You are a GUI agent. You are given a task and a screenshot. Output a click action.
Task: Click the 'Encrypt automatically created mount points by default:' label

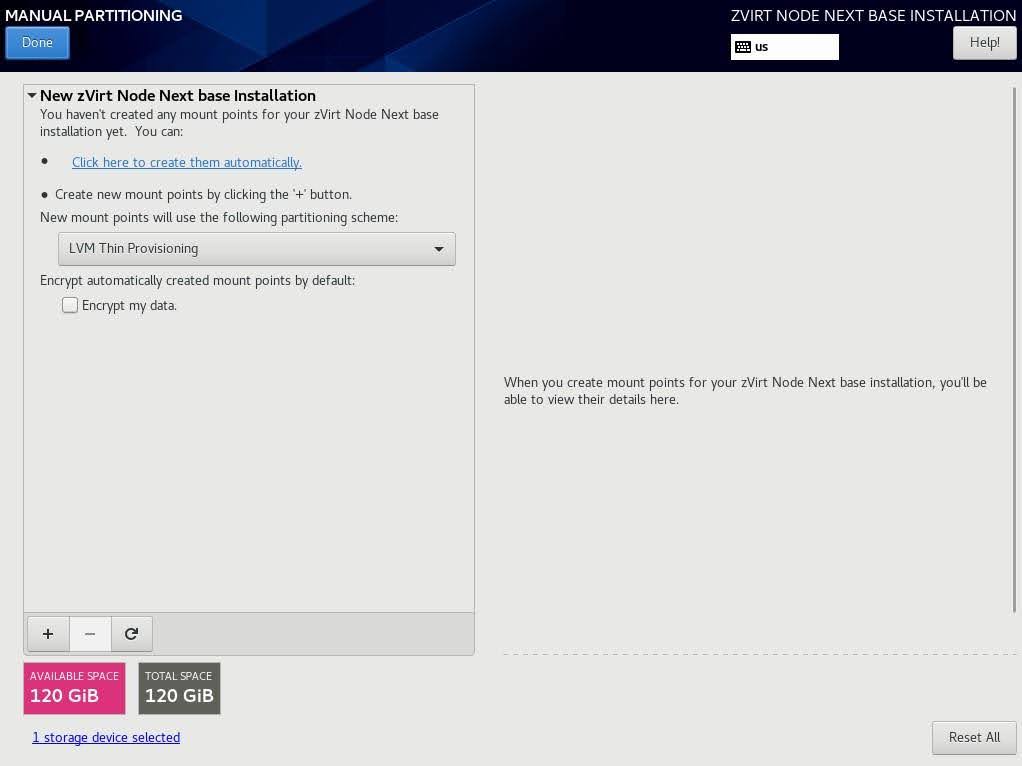[x=197, y=280]
